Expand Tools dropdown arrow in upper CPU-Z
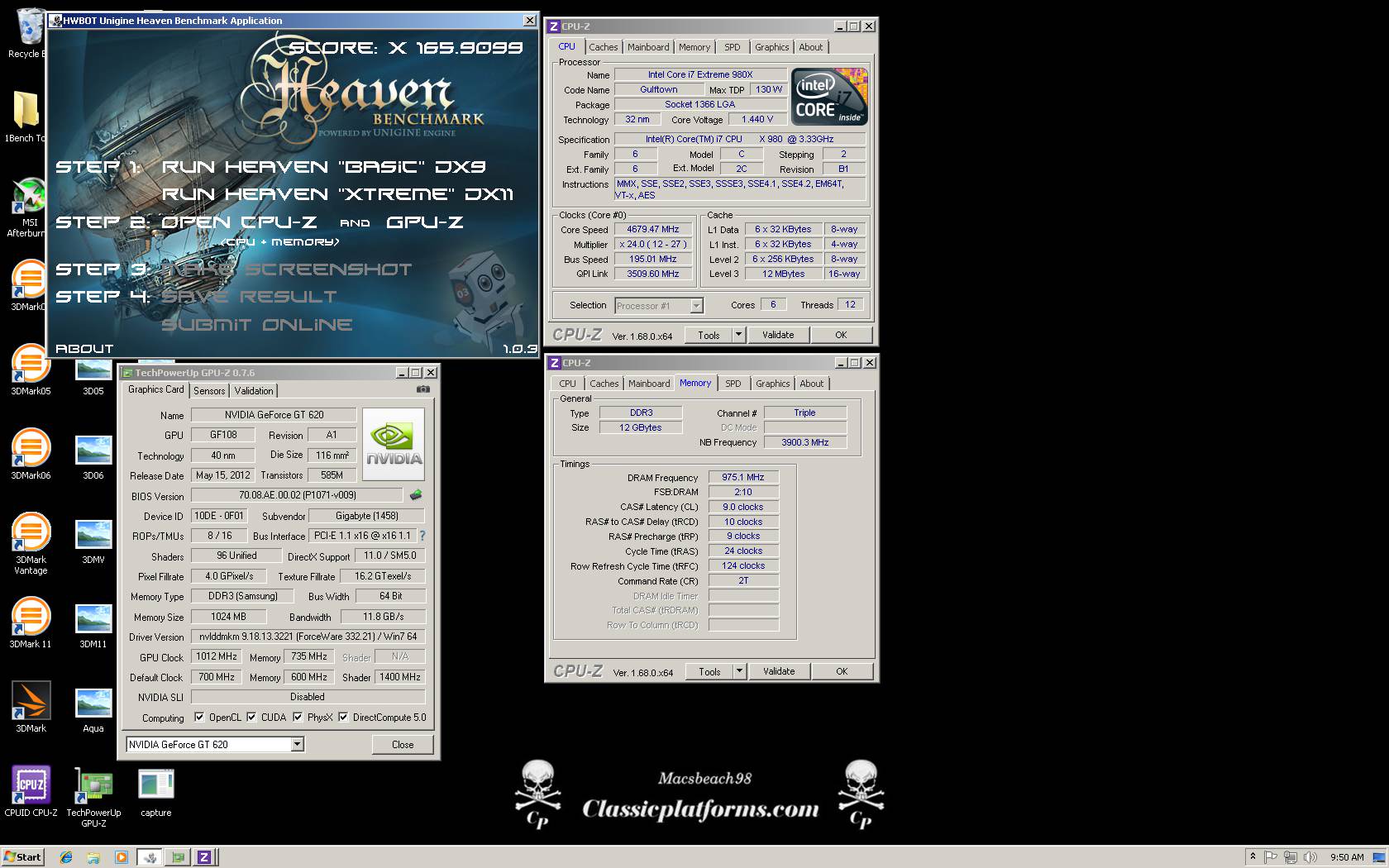 point(739,335)
